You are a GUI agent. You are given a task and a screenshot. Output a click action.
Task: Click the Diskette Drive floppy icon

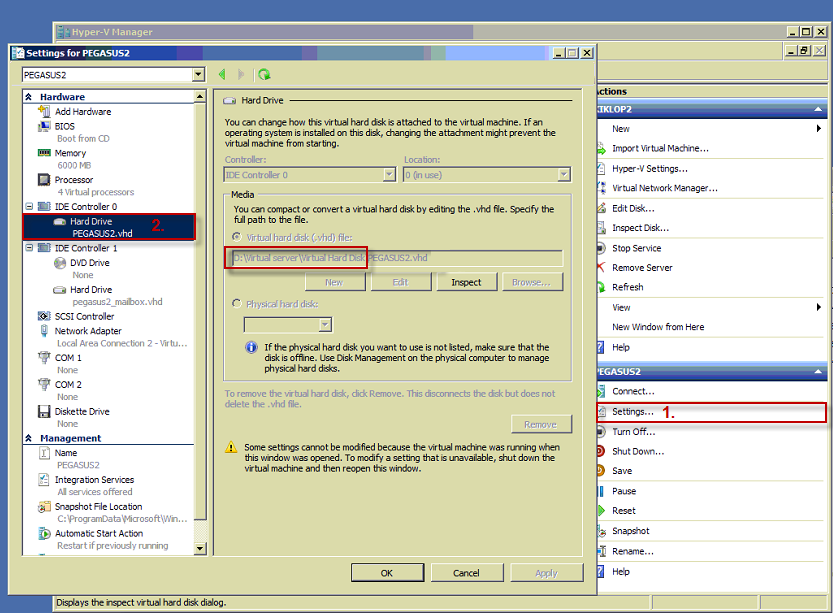click(x=44, y=412)
